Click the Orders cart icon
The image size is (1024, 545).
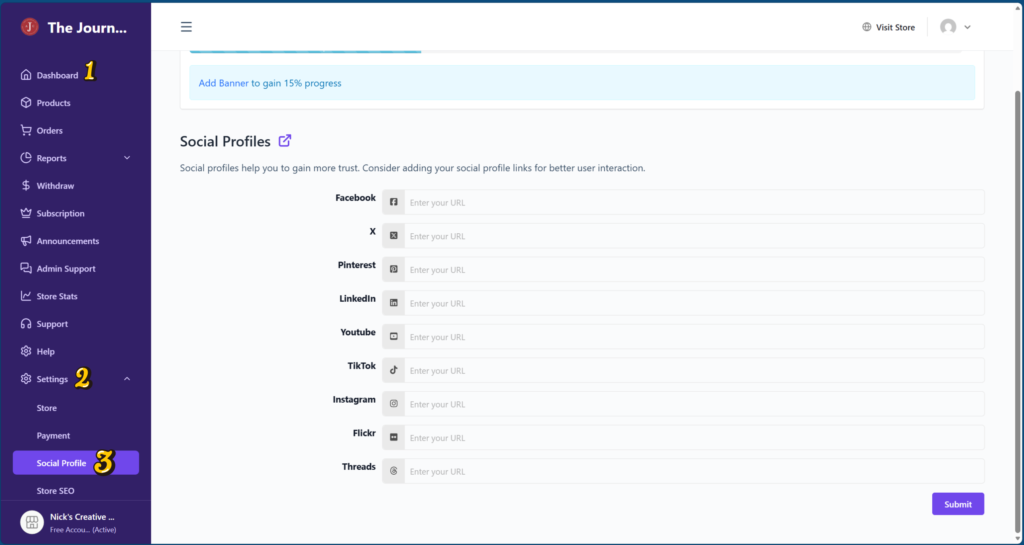tap(26, 131)
